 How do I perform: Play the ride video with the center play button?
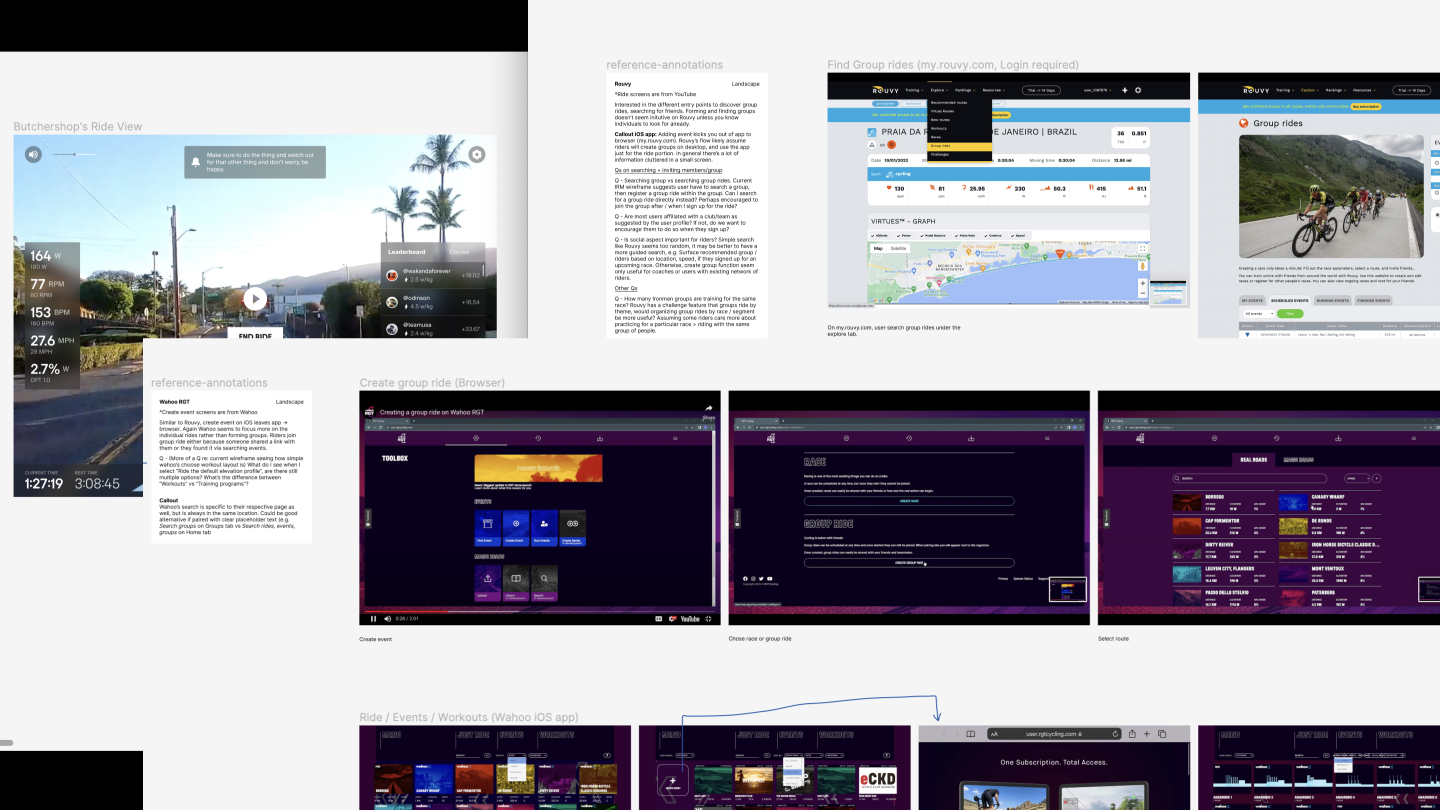[x=255, y=298]
